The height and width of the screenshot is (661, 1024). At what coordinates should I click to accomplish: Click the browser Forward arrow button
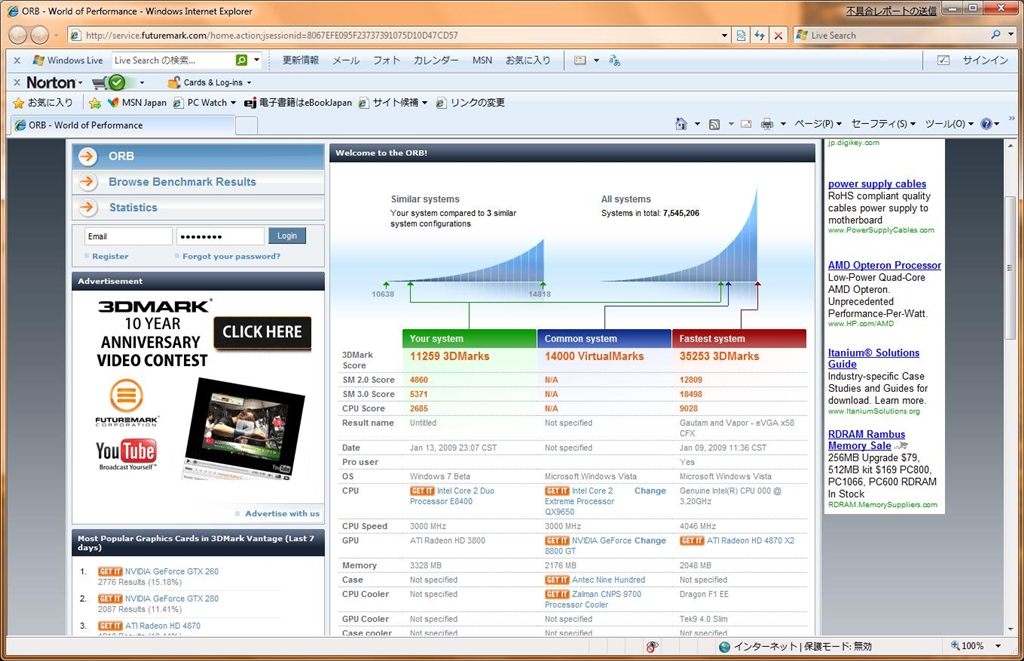40,35
